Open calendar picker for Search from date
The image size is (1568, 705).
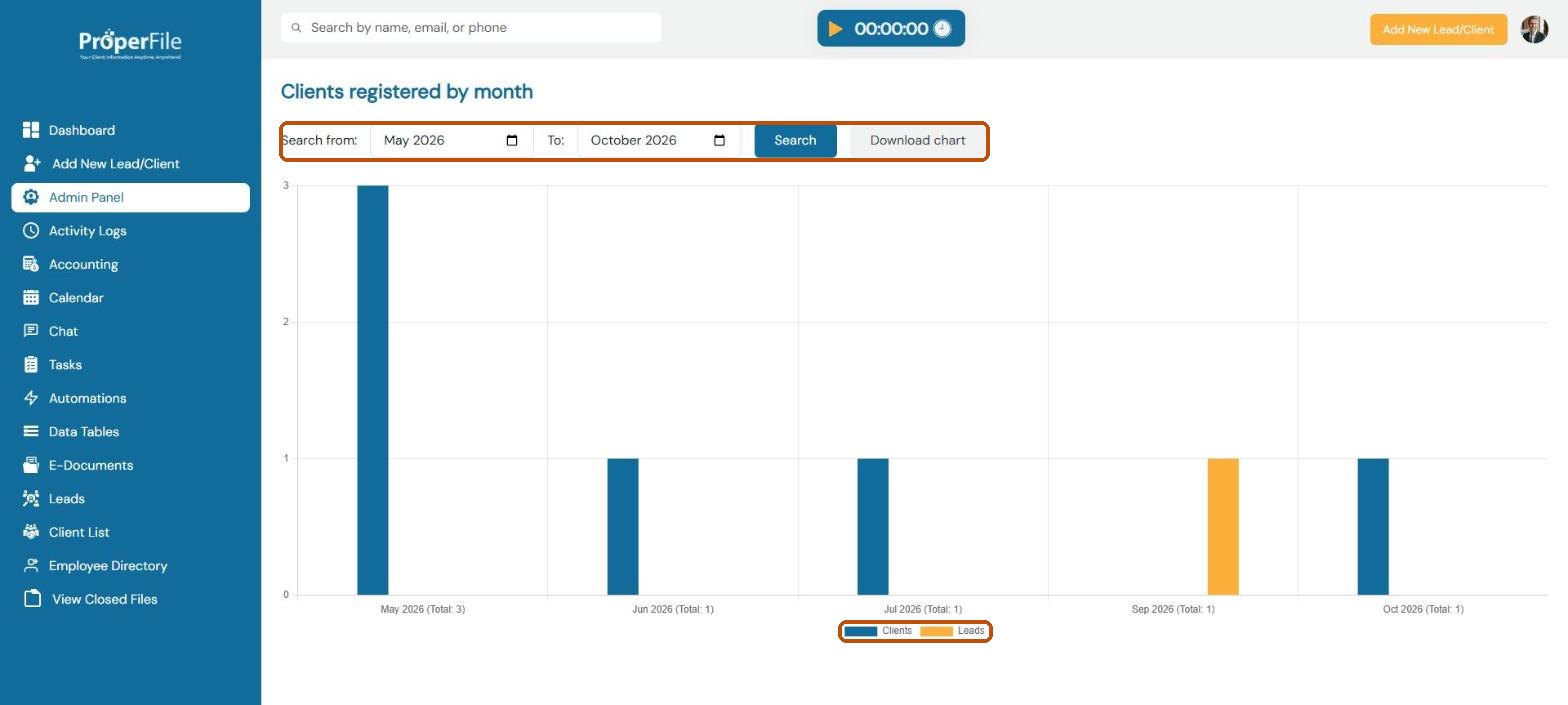pos(512,140)
